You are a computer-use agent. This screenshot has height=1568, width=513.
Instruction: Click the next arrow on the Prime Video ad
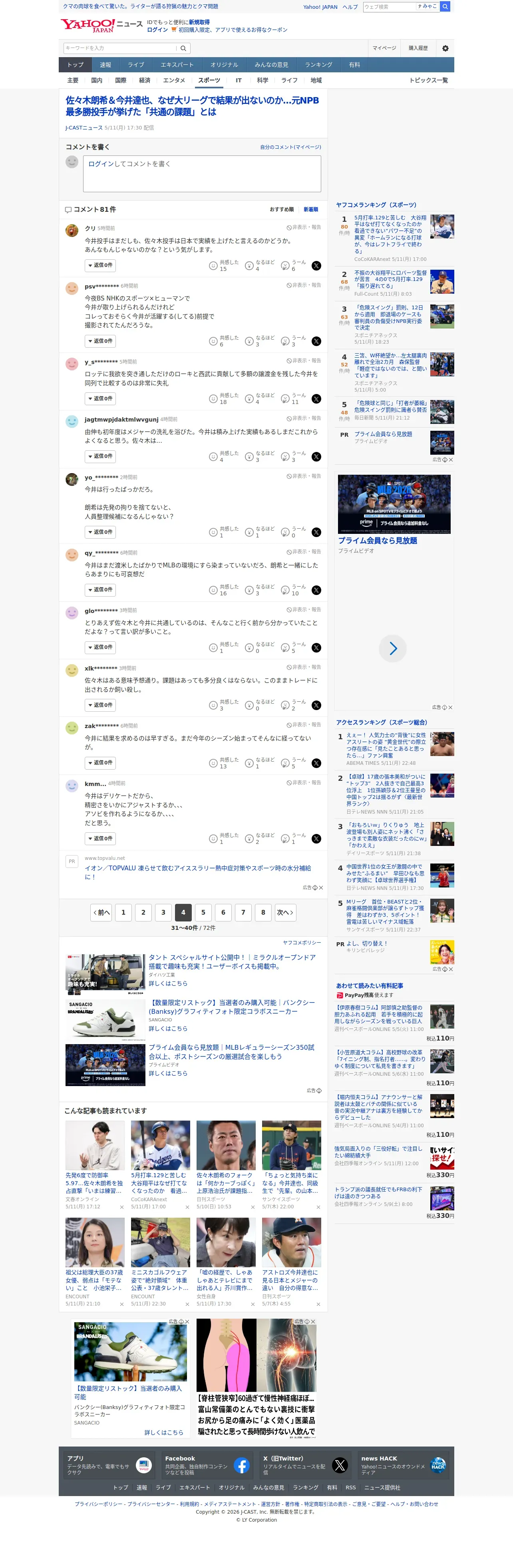392,649
